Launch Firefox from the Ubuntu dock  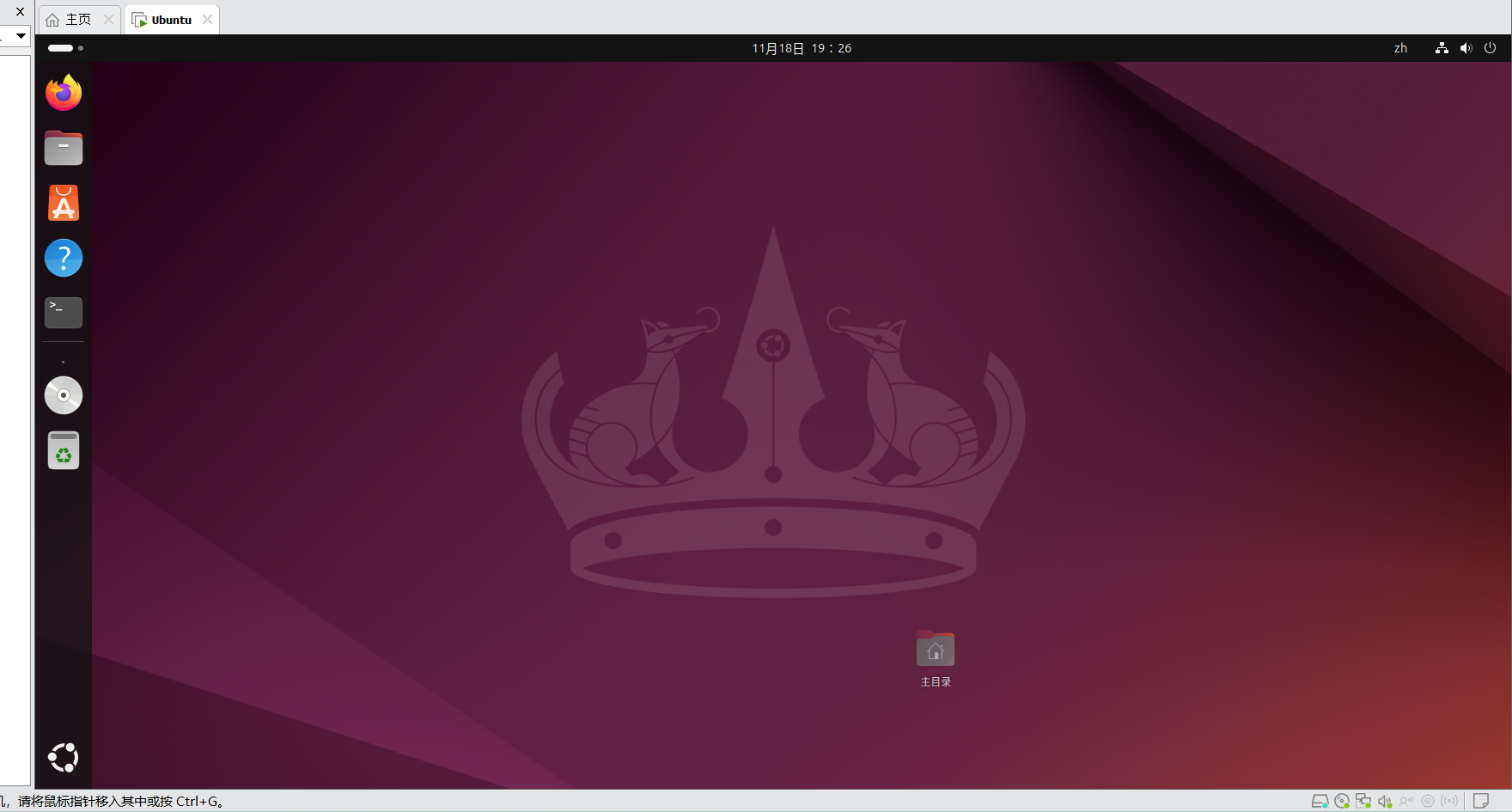(x=64, y=93)
